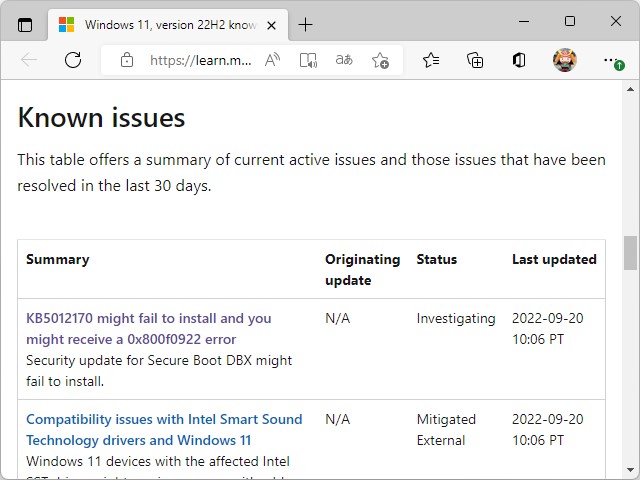Close the browser window

click(x=616, y=21)
